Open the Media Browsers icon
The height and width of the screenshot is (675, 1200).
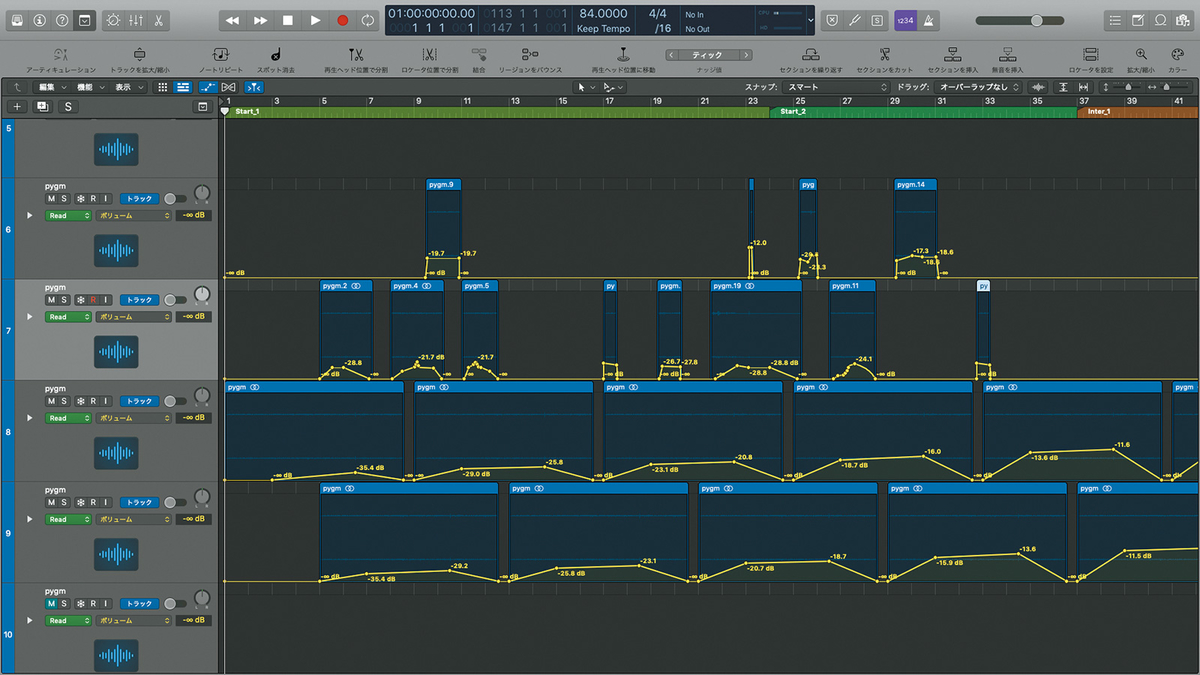point(1183,20)
